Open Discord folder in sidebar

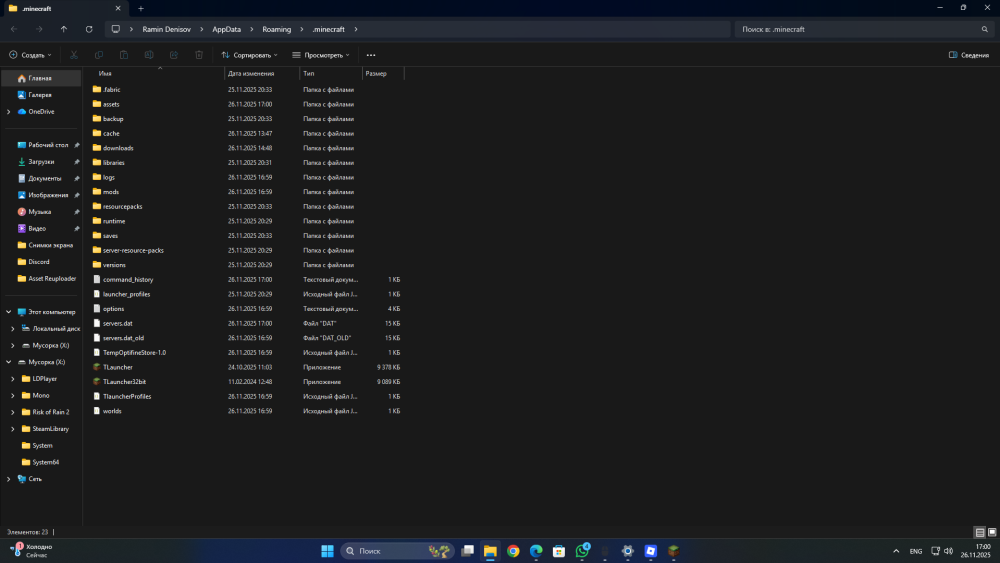(41, 262)
